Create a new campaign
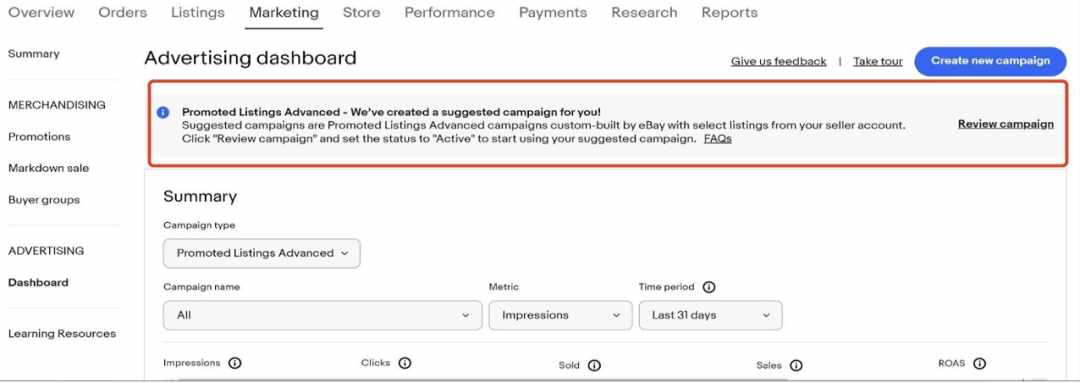This screenshot has height=383, width=1080. (x=990, y=61)
